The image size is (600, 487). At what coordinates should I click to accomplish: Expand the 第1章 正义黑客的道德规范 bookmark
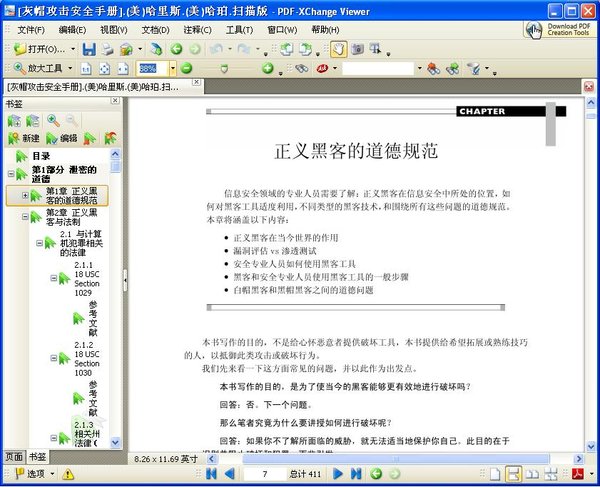point(26,195)
